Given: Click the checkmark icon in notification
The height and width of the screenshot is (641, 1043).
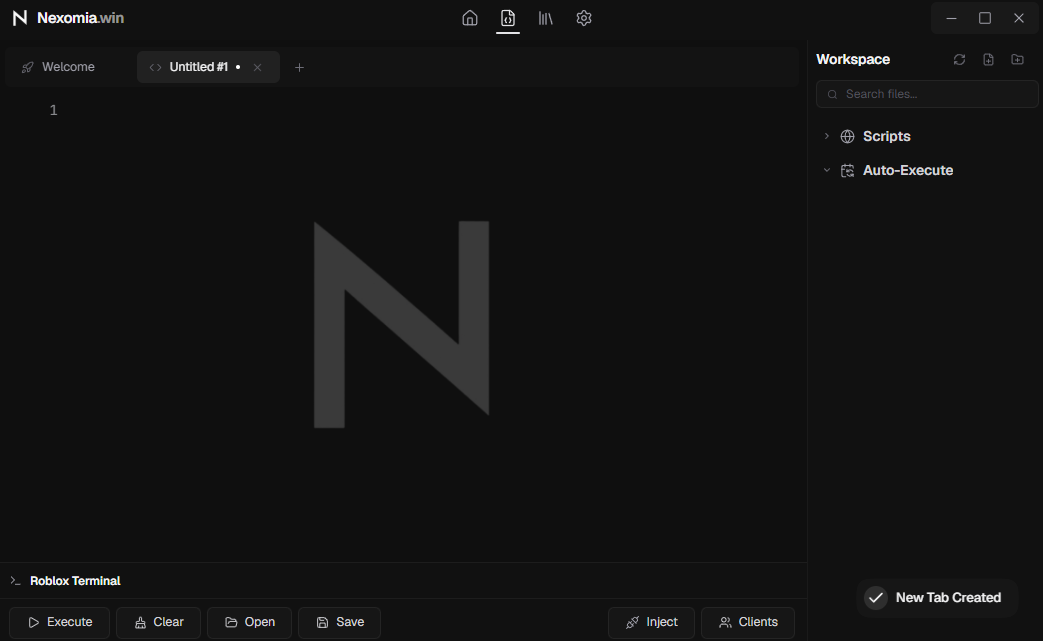Looking at the screenshot, I should [876, 598].
